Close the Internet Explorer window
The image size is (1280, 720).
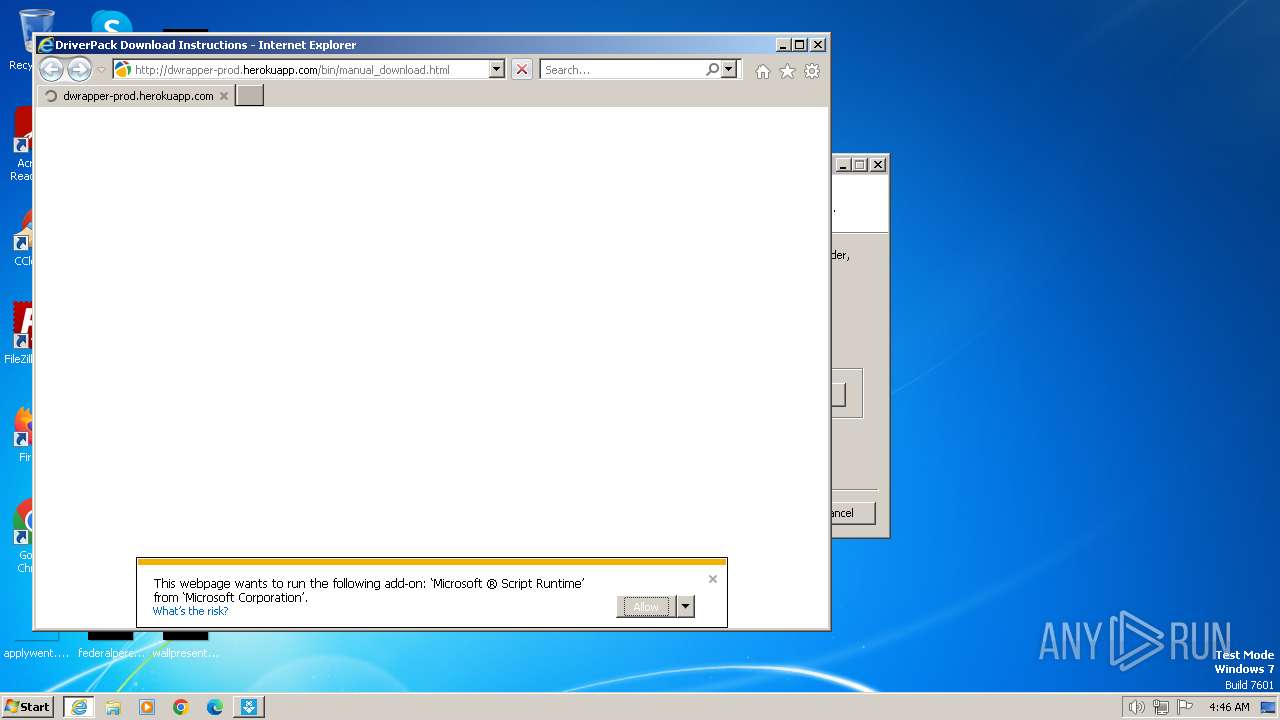coord(818,45)
